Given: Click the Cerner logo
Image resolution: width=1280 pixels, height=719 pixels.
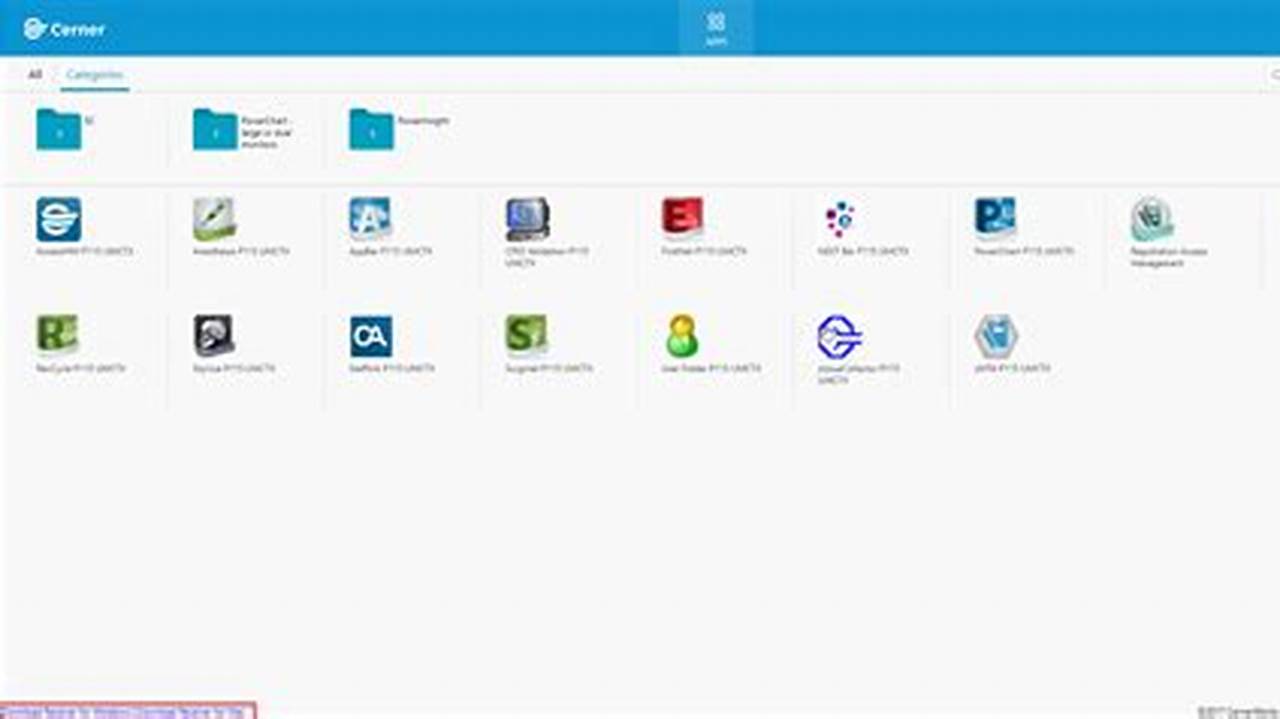Looking at the screenshot, I should (x=62, y=29).
